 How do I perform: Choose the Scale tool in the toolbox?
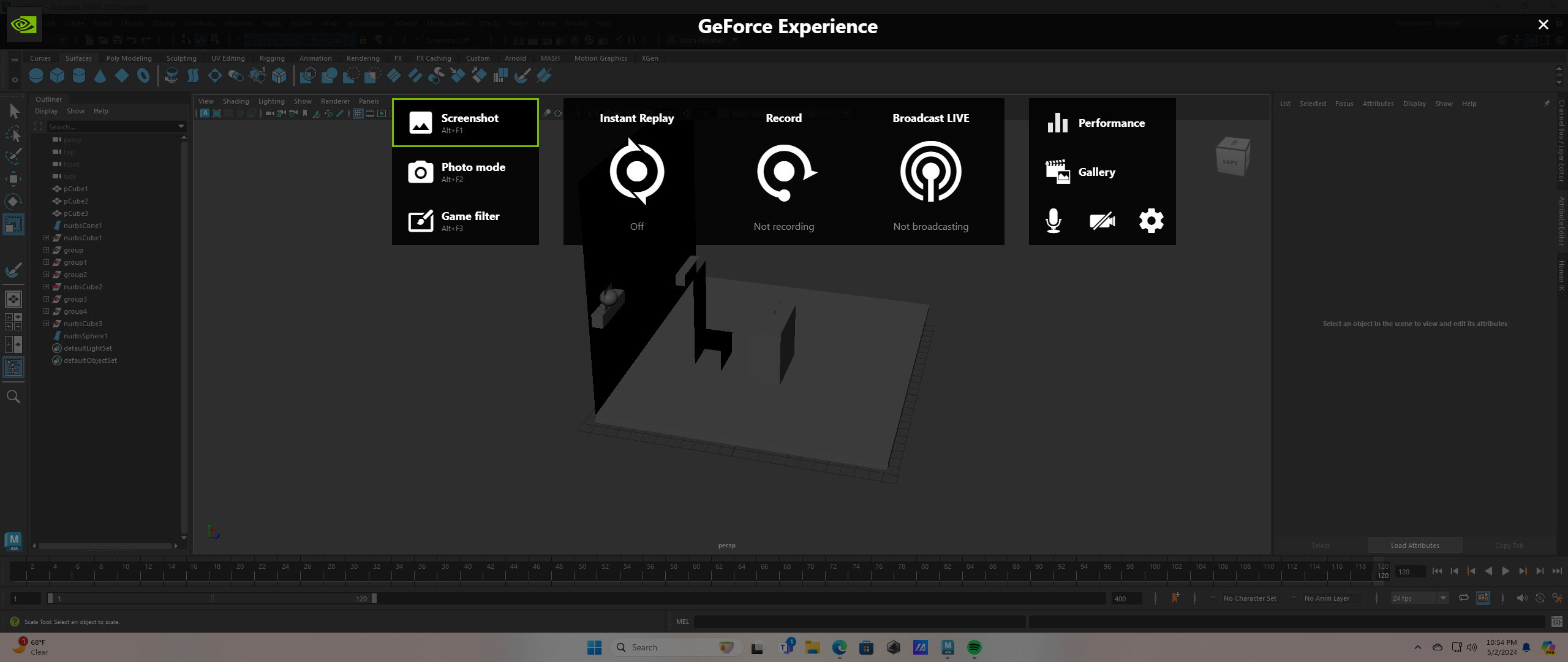[13, 224]
